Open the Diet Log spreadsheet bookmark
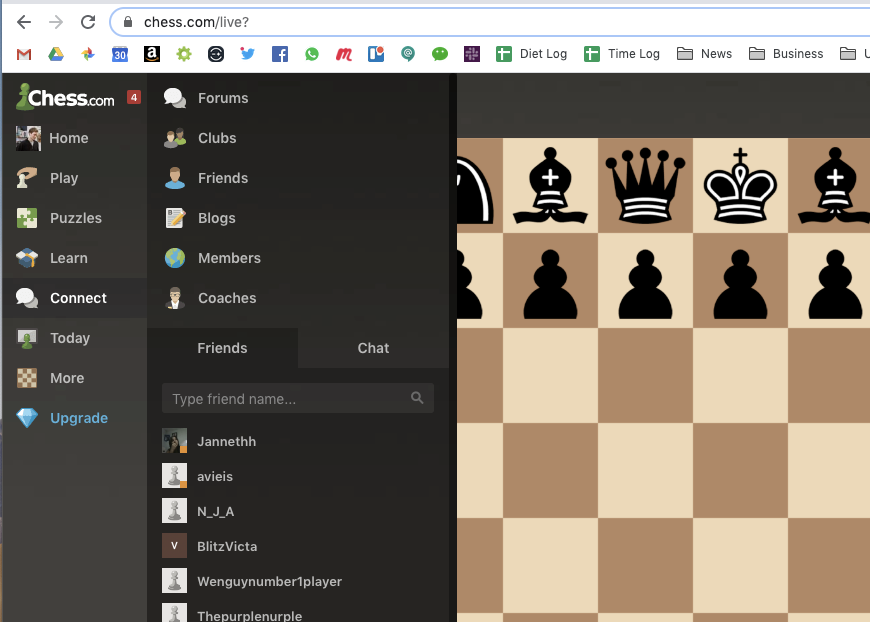 click(x=531, y=54)
